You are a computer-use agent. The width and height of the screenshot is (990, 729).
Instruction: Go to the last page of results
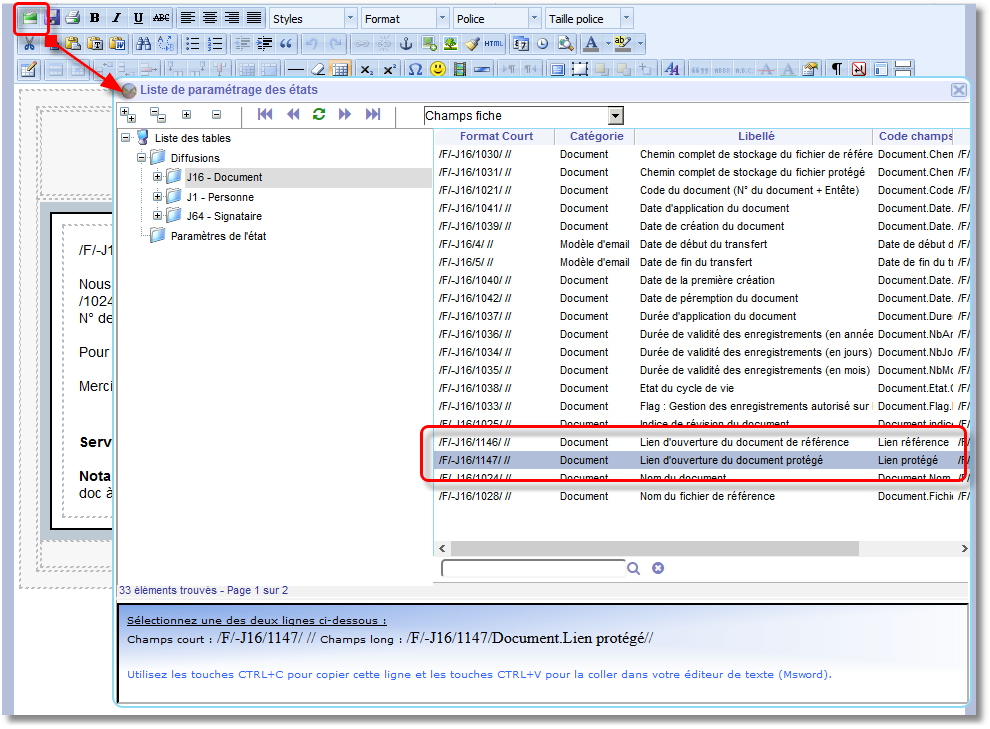tap(373, 115)
